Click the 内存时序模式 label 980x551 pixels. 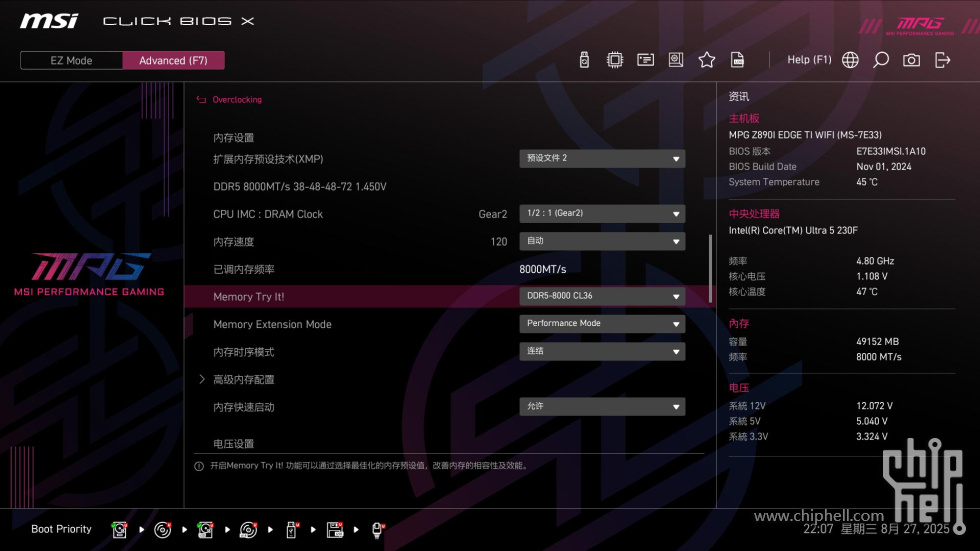[x=244, y=352]
